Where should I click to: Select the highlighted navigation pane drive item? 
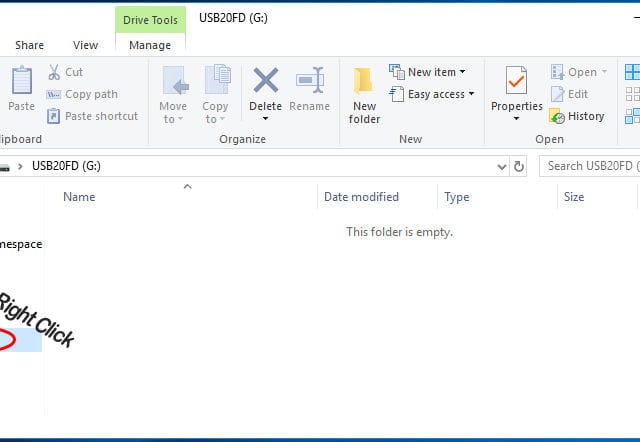pos(21,340)
